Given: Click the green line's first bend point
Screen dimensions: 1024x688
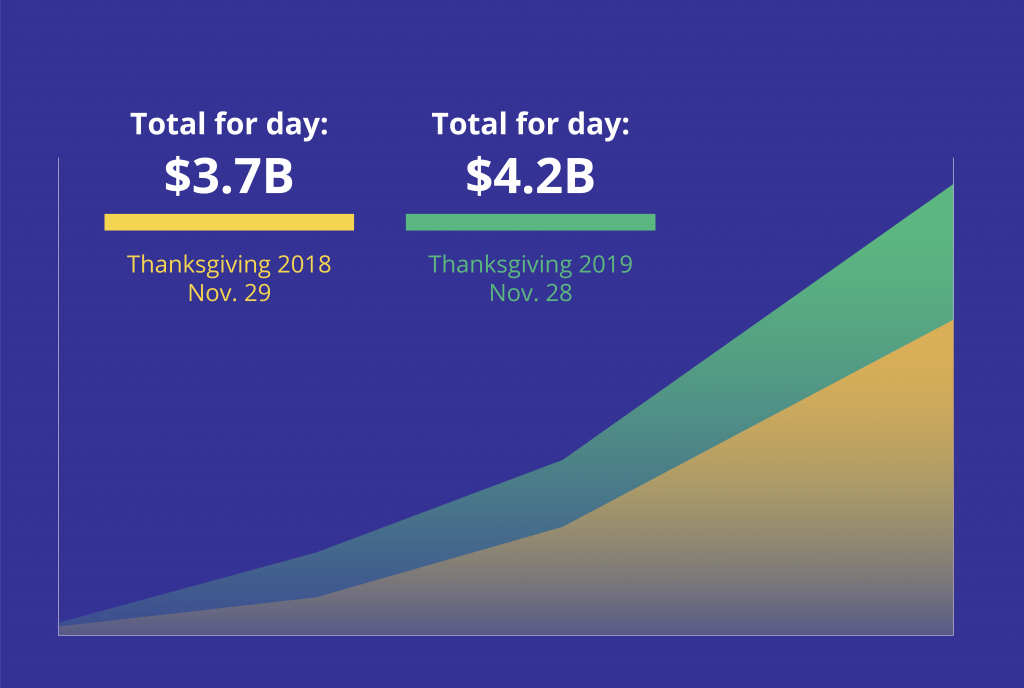Looking at the screenshot, I should [317, 553].
